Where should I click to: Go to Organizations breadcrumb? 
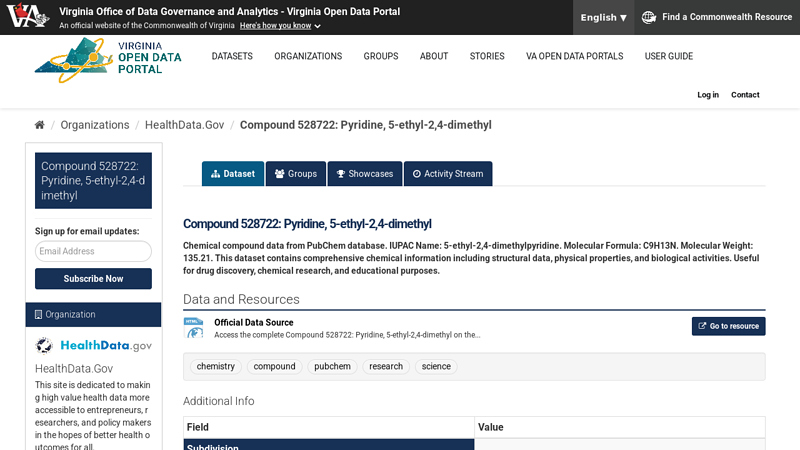tap(95, 125)
